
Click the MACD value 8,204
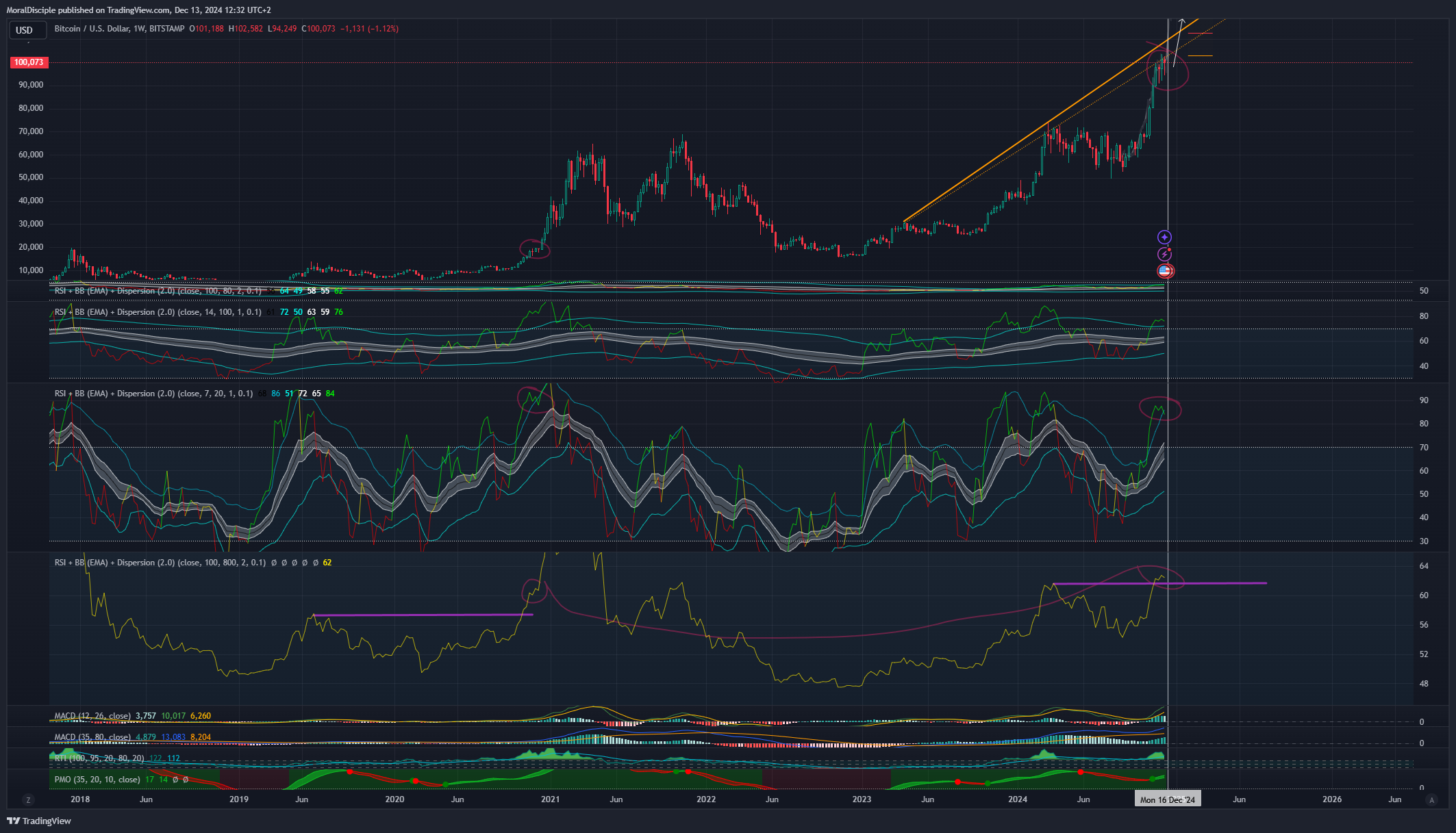[201, 737]
